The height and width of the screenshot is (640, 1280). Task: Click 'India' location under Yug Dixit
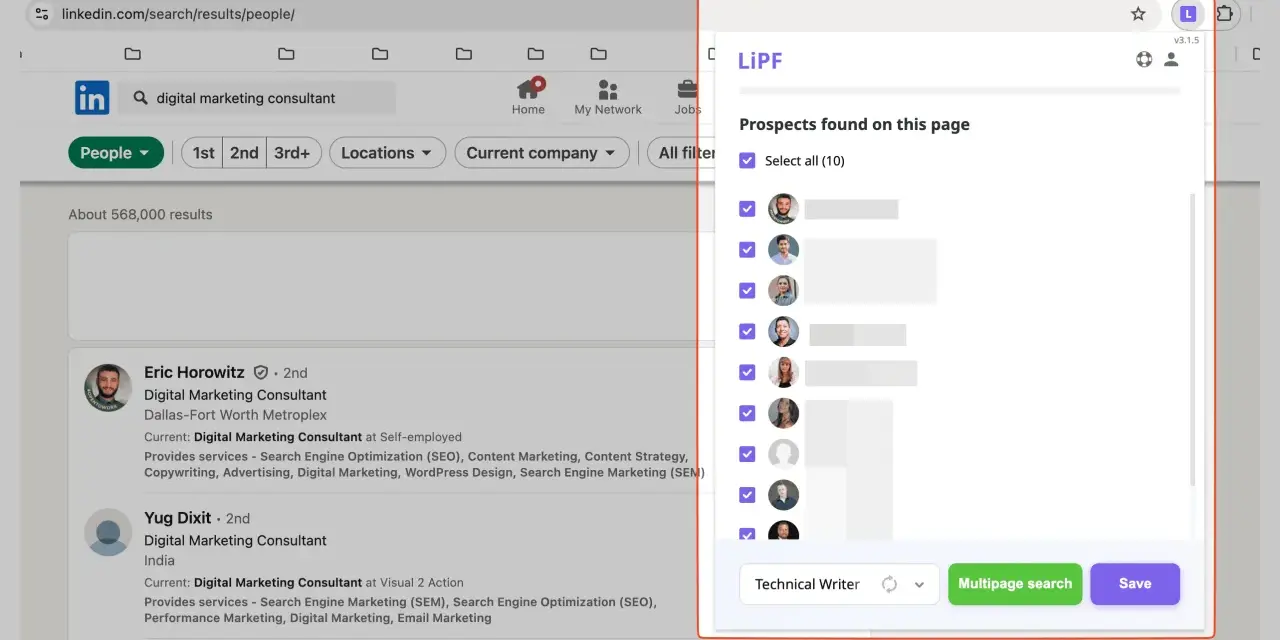159,561
